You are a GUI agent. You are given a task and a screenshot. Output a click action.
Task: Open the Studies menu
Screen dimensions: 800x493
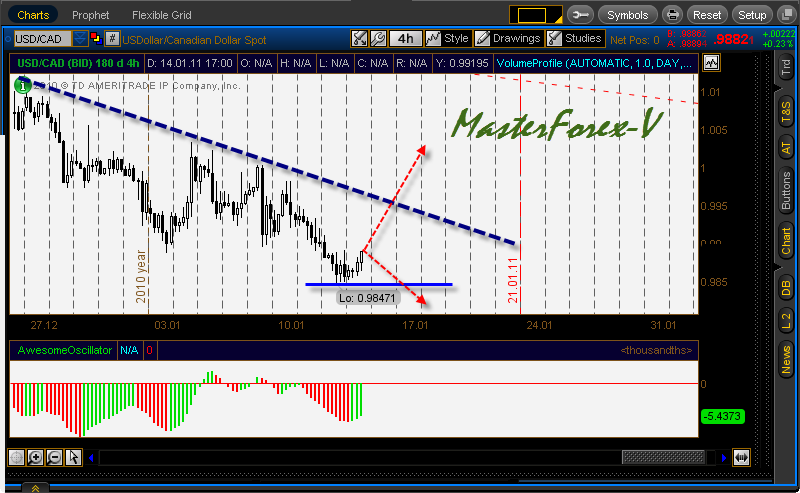coord(575,38)
